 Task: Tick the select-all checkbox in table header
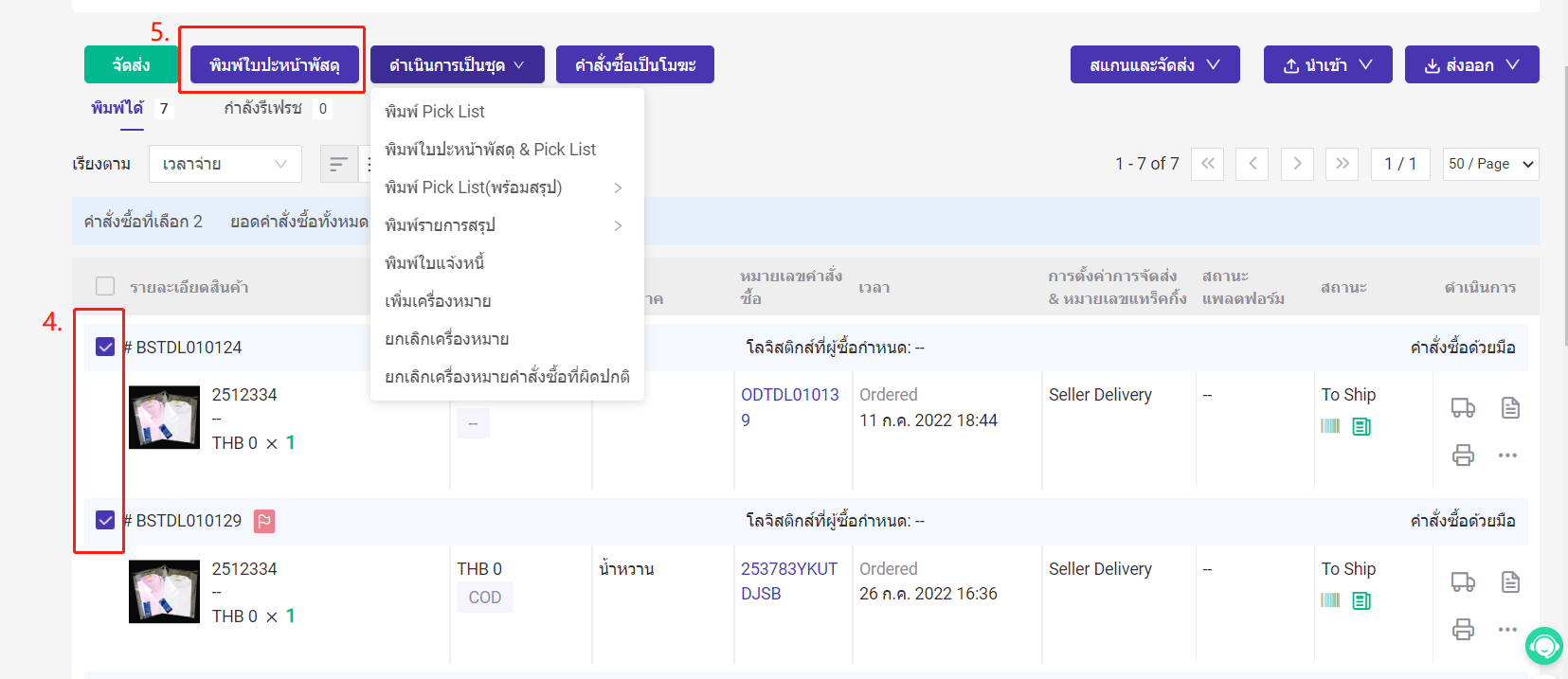point(105,286)
